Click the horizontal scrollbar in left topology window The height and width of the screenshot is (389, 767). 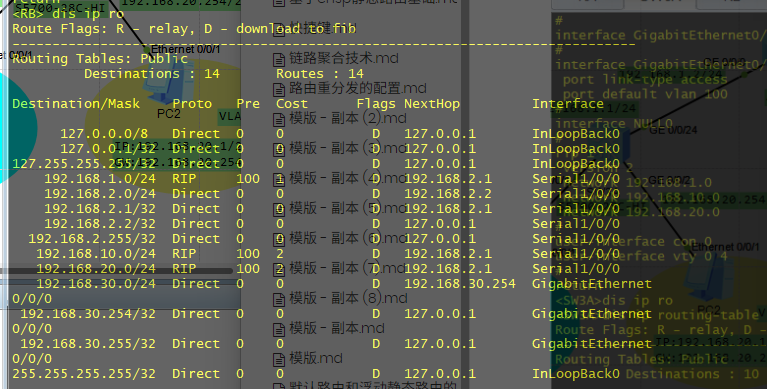click(x=116, y=271)
